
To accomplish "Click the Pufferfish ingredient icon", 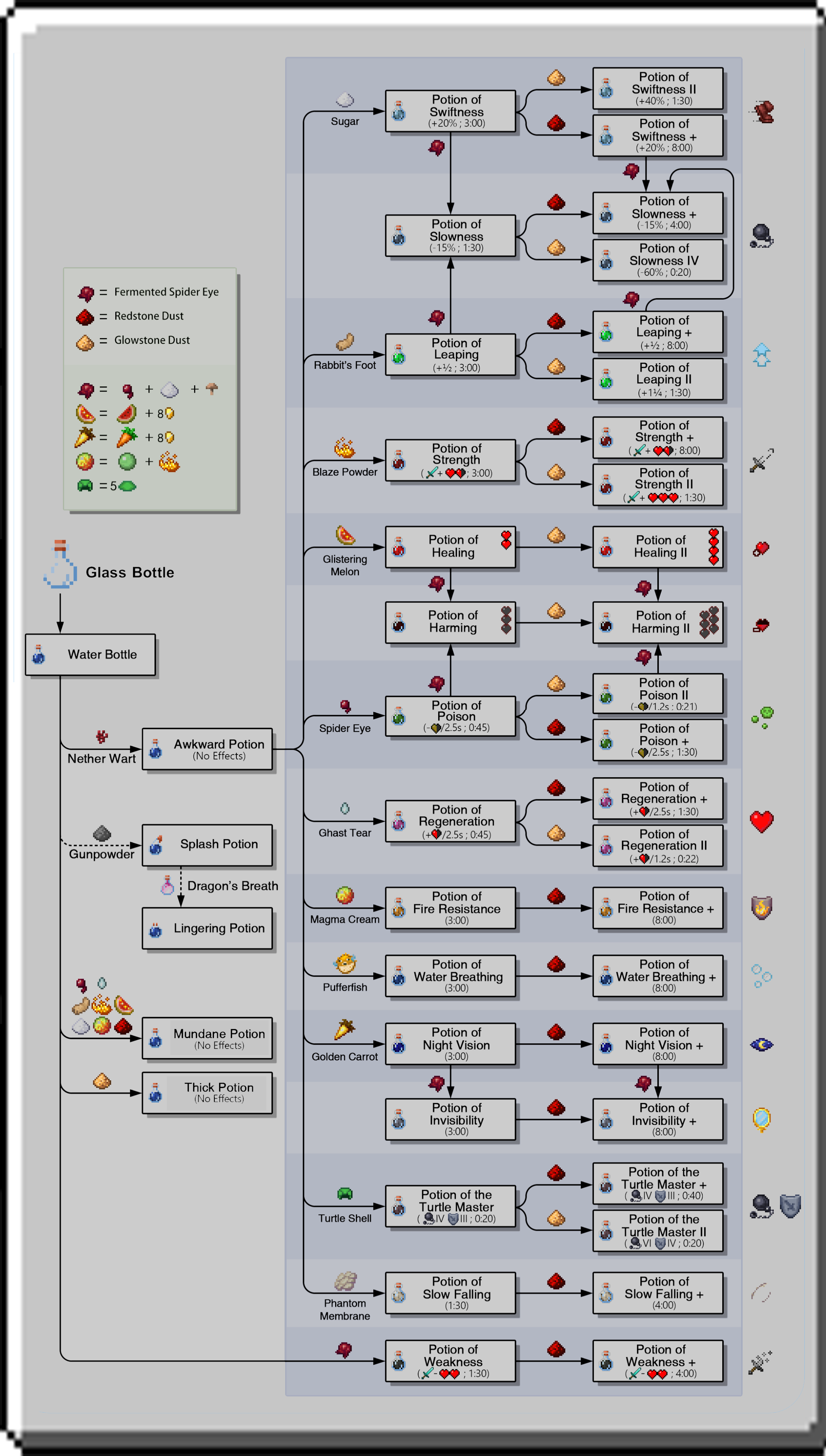I will coord(345,963).
